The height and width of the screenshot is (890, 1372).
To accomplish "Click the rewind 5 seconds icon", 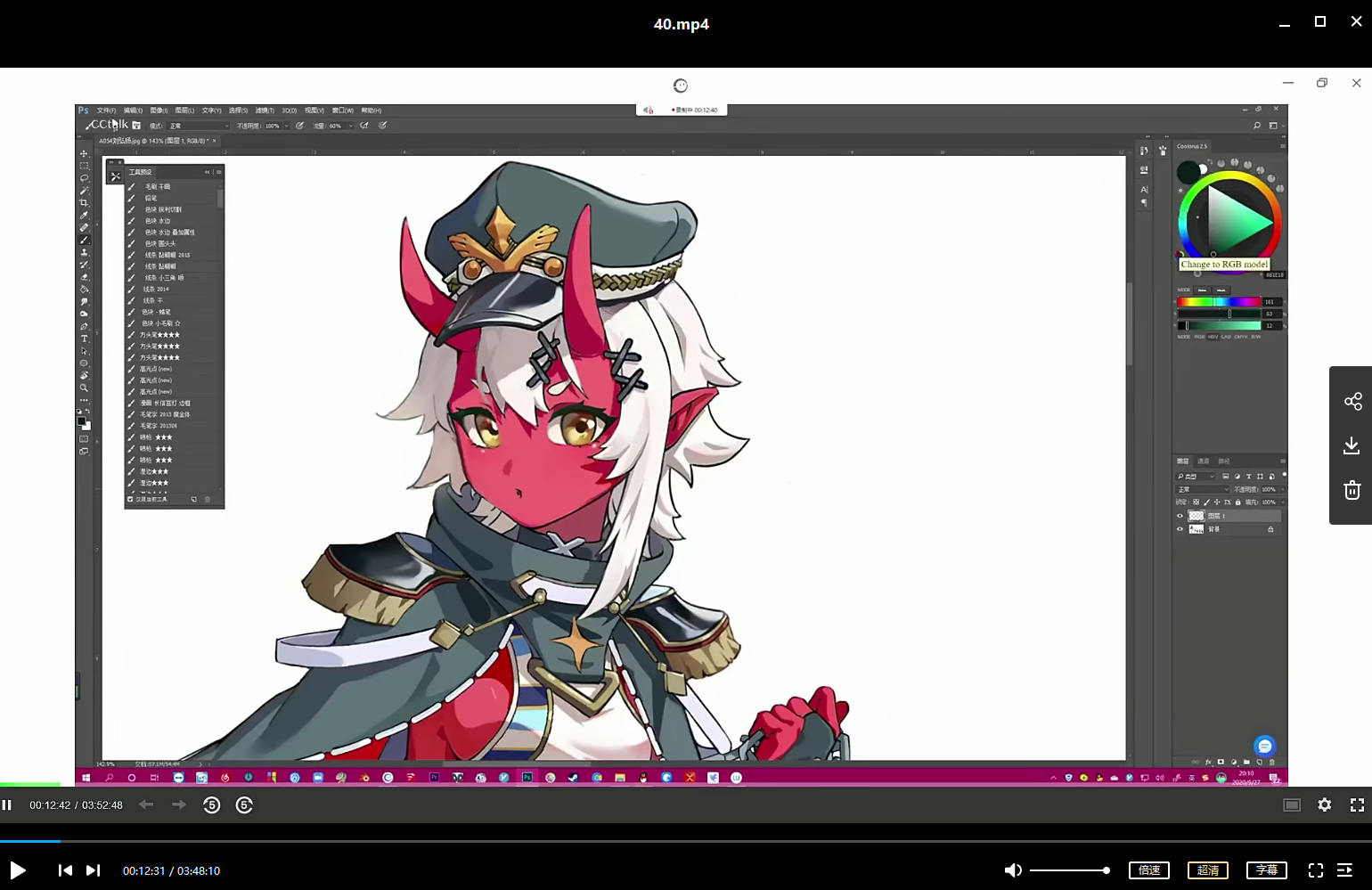I will coord(211,805).
